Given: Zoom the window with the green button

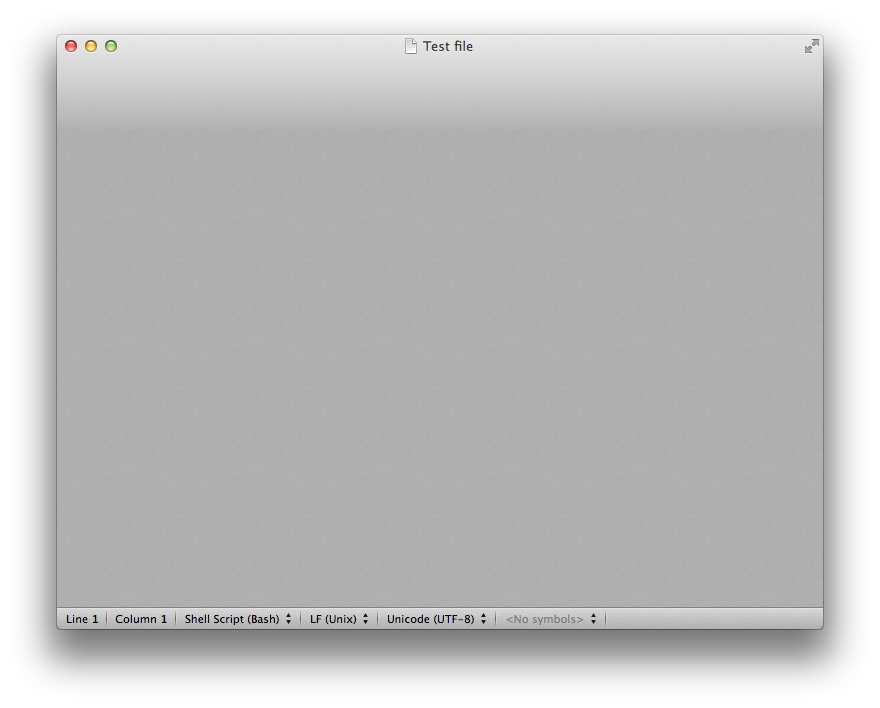Looking at the screenshot, I should pos(111,46).
